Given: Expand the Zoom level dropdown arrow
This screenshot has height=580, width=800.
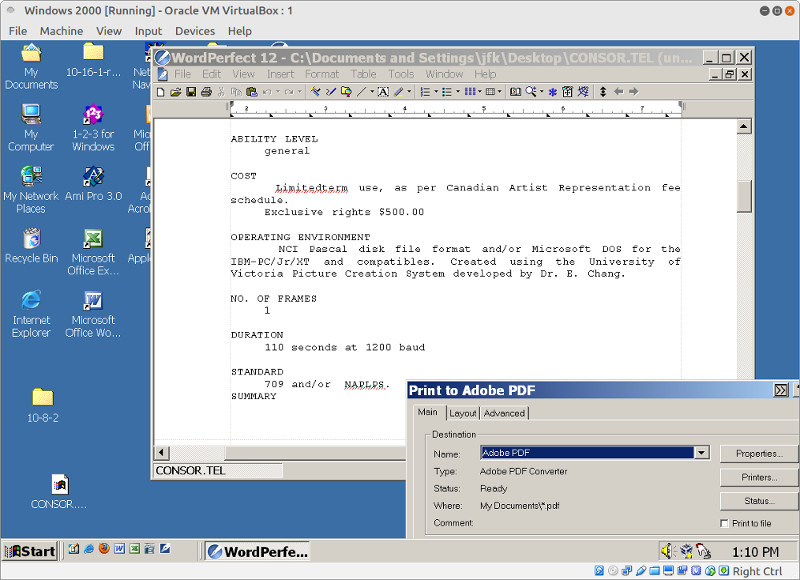Looking at the screenshot, I should [x=541, y=92].
